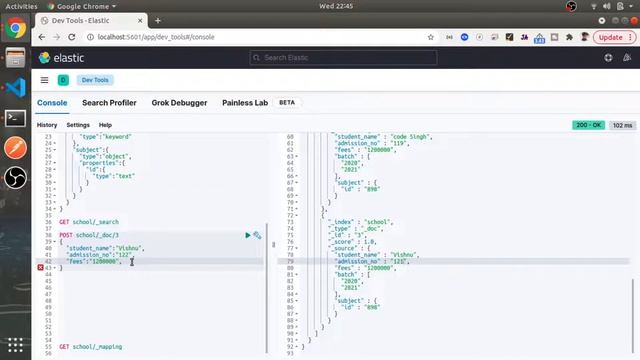The height and width of the screenshot is (360, 640).
Task: Open the newsfeed icon in the Elastic header
Action: (627, 58)
